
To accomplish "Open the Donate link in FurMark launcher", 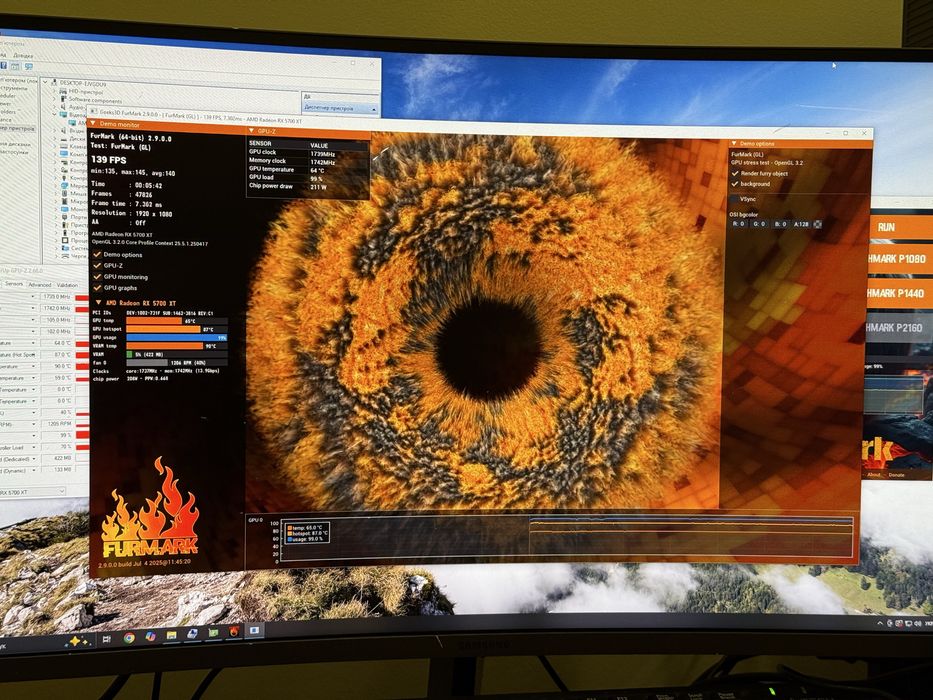I will (896, 475).
